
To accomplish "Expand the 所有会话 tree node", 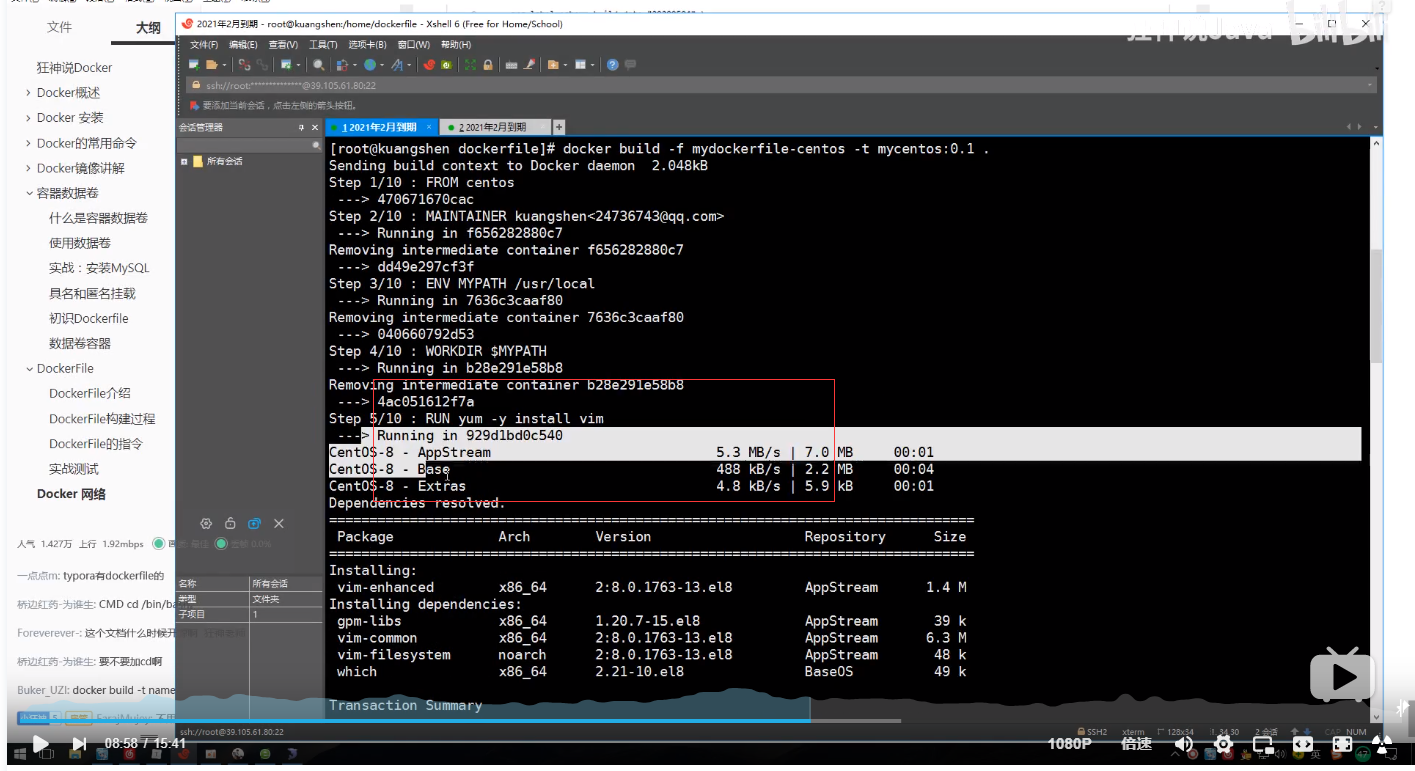I will 184,161.
